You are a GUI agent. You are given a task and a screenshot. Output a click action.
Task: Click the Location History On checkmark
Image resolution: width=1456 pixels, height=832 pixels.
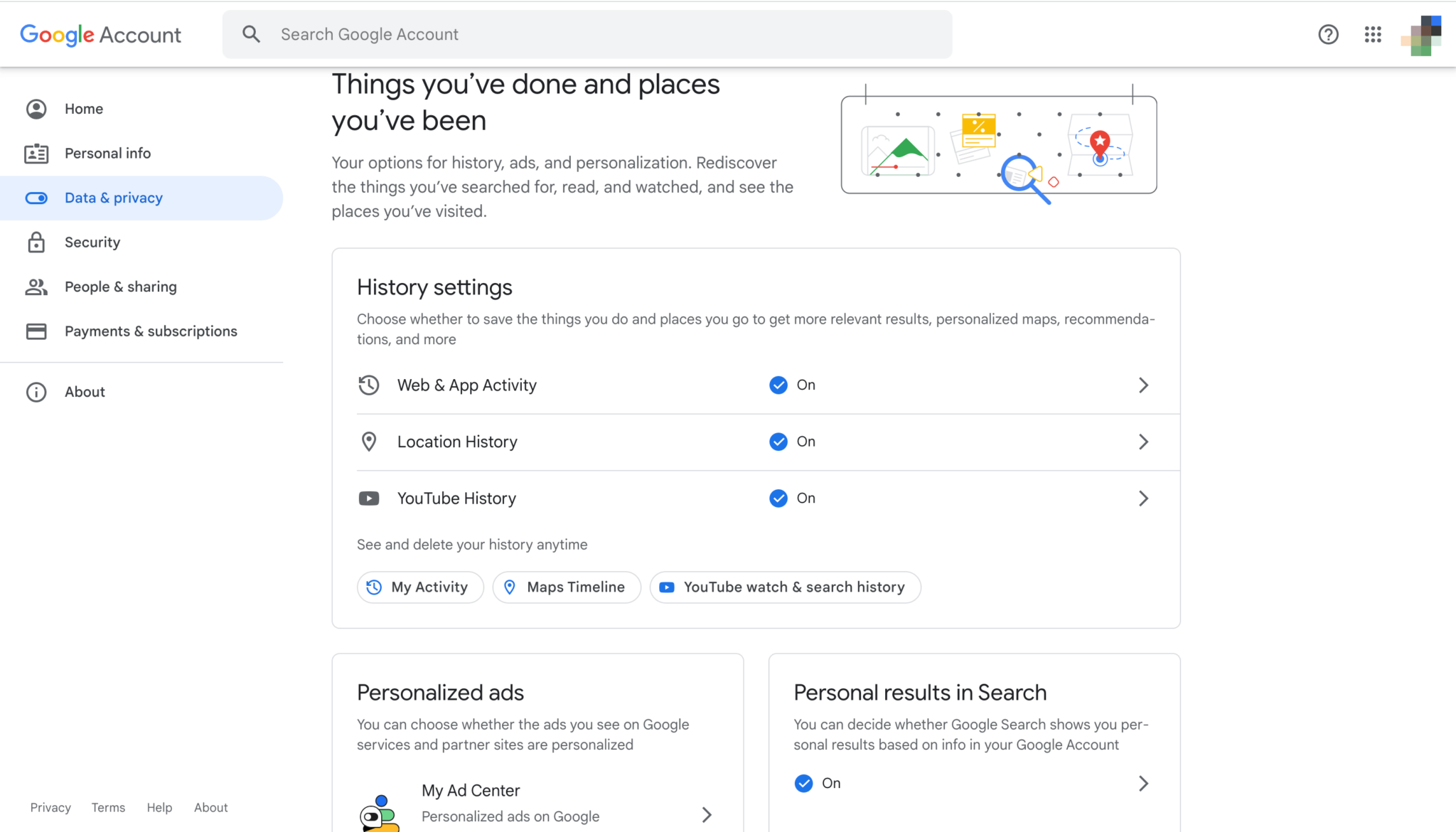(778, 442)
